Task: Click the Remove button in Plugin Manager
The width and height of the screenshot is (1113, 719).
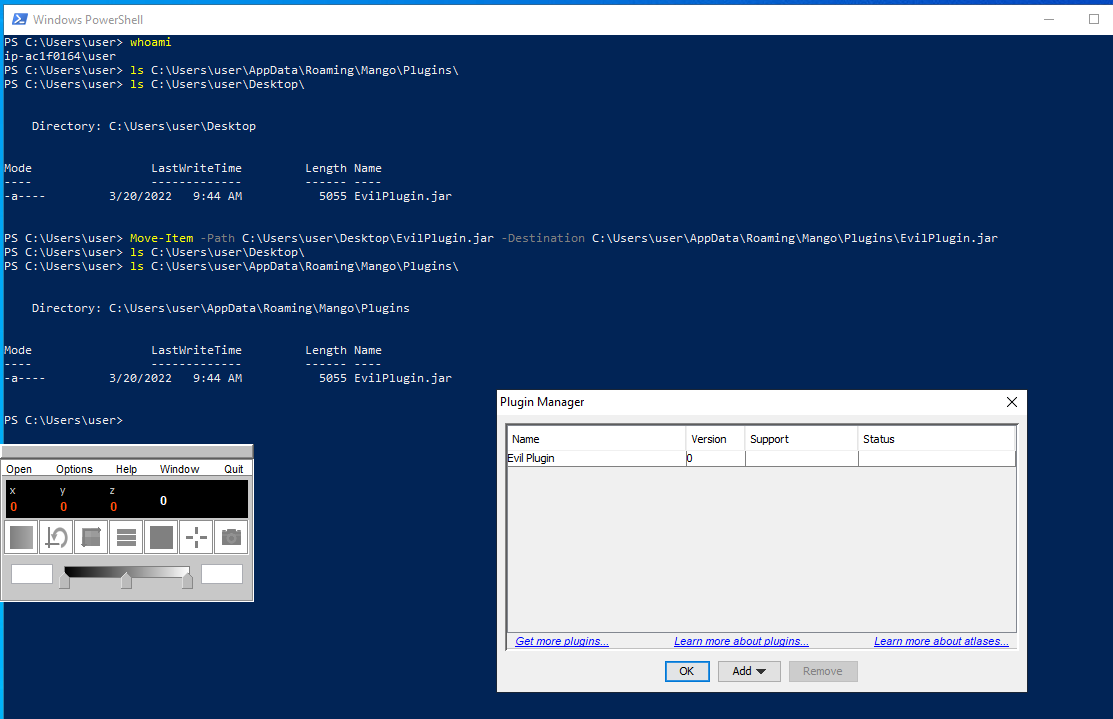Action: tap(823, 671)
